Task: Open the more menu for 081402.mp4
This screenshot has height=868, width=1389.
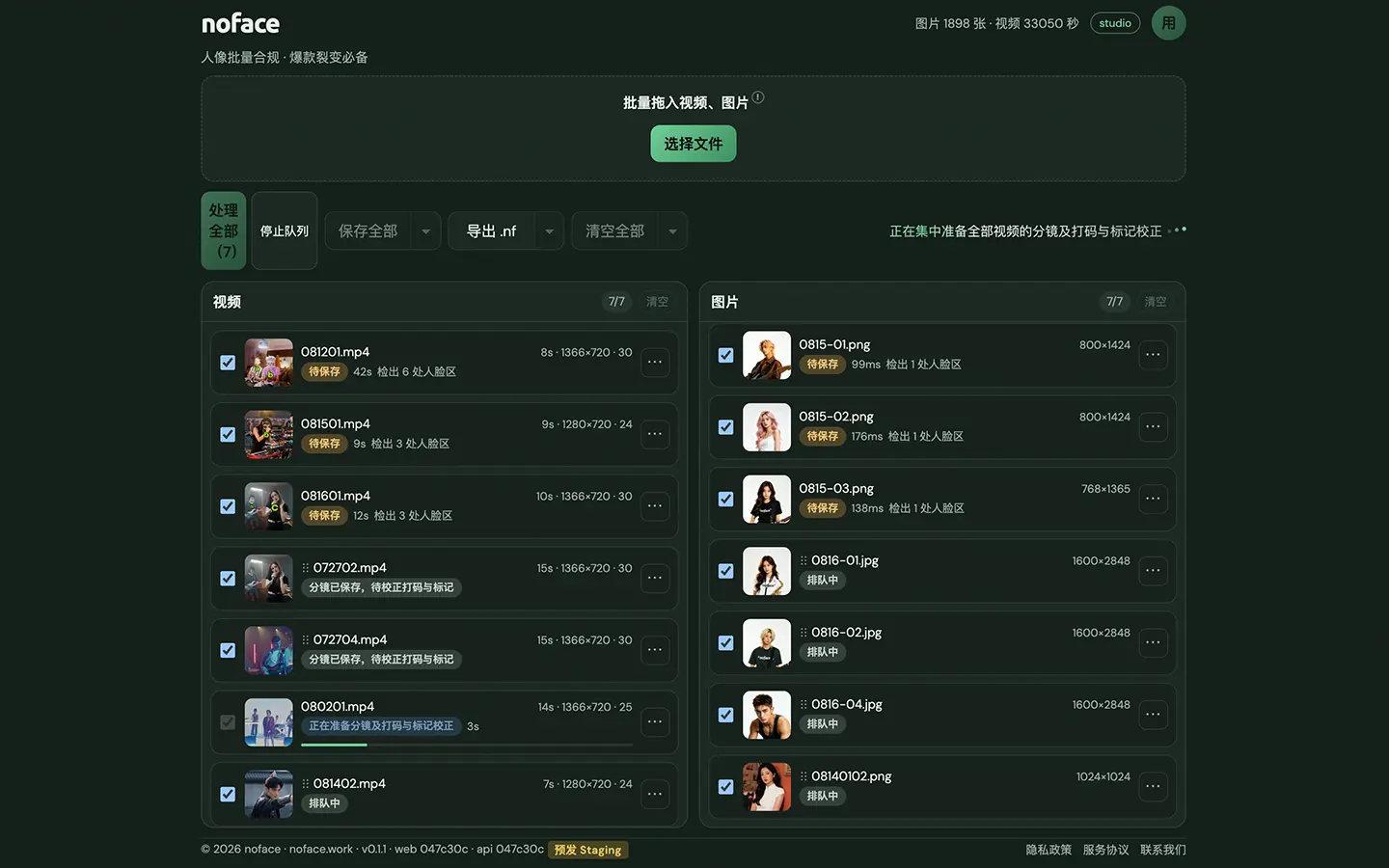Action: (655, 794)
